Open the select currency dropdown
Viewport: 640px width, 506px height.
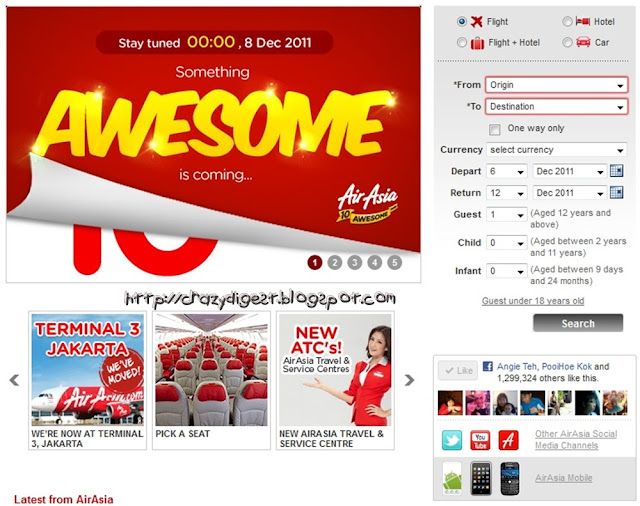556,150
